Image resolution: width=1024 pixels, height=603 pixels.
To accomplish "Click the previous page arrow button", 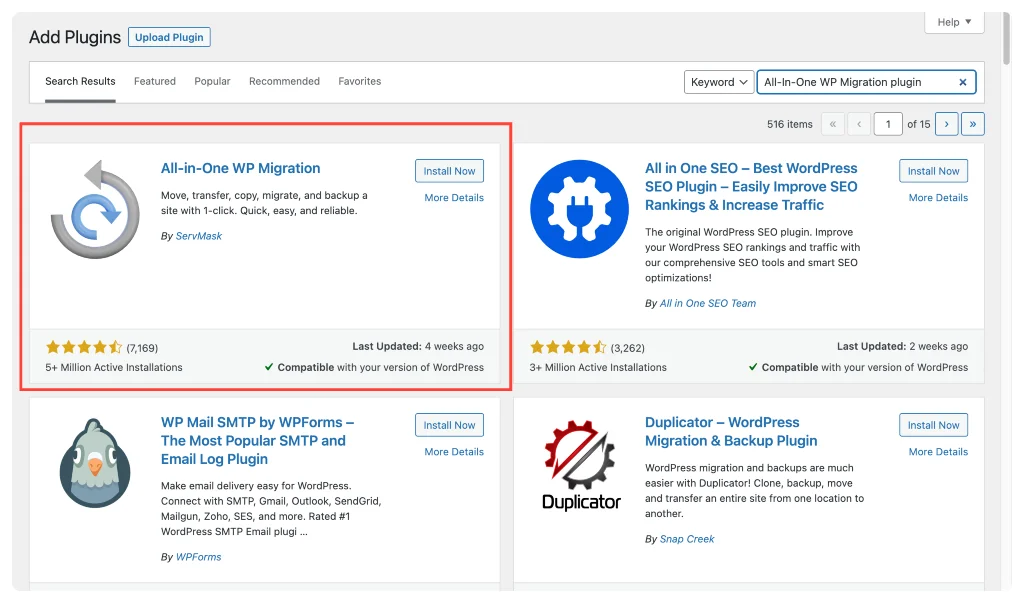I will (x=859, y=124).
